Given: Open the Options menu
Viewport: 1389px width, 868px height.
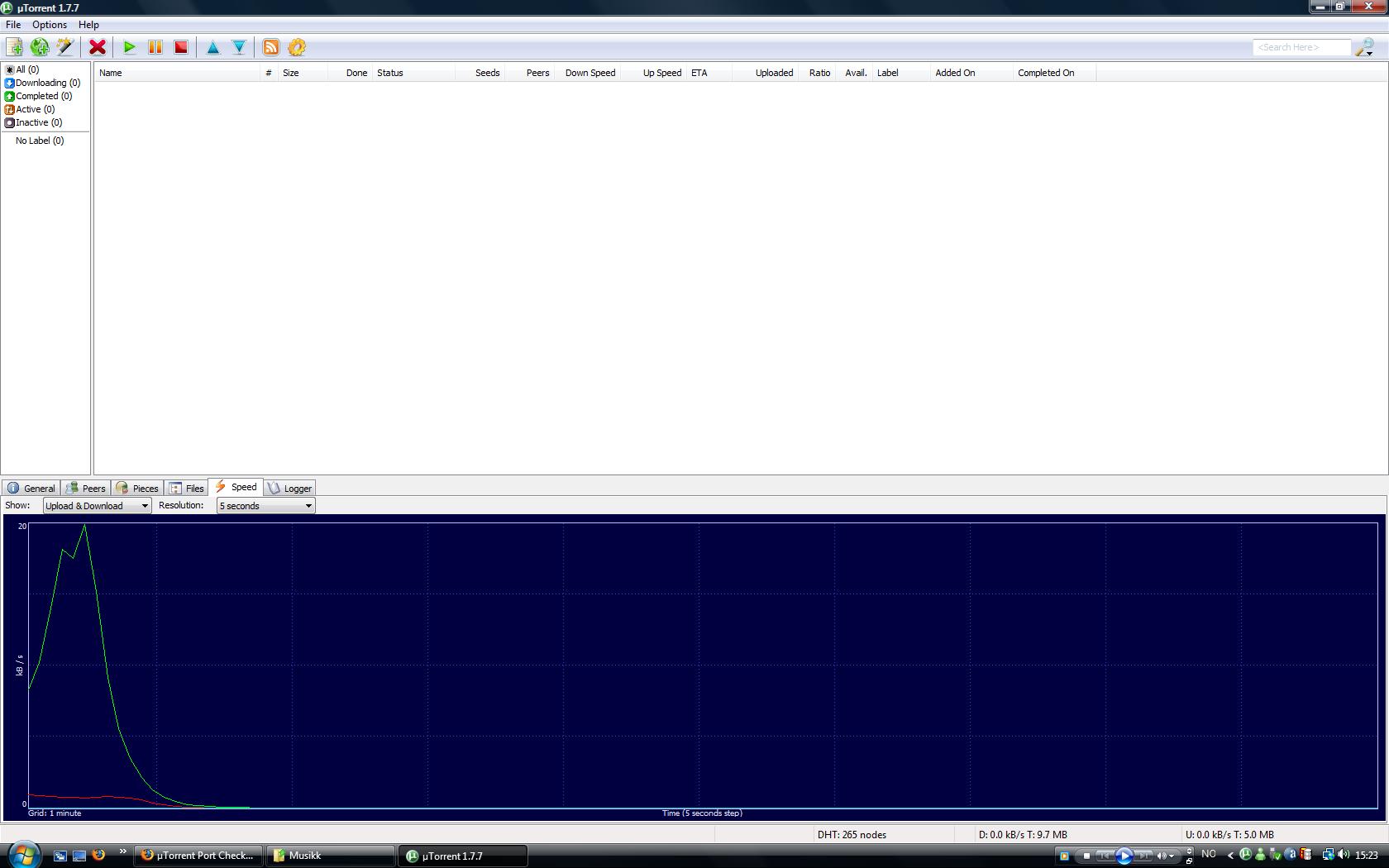Looking at the screenshot, I should pyautogui.click(x=50, y=25).
